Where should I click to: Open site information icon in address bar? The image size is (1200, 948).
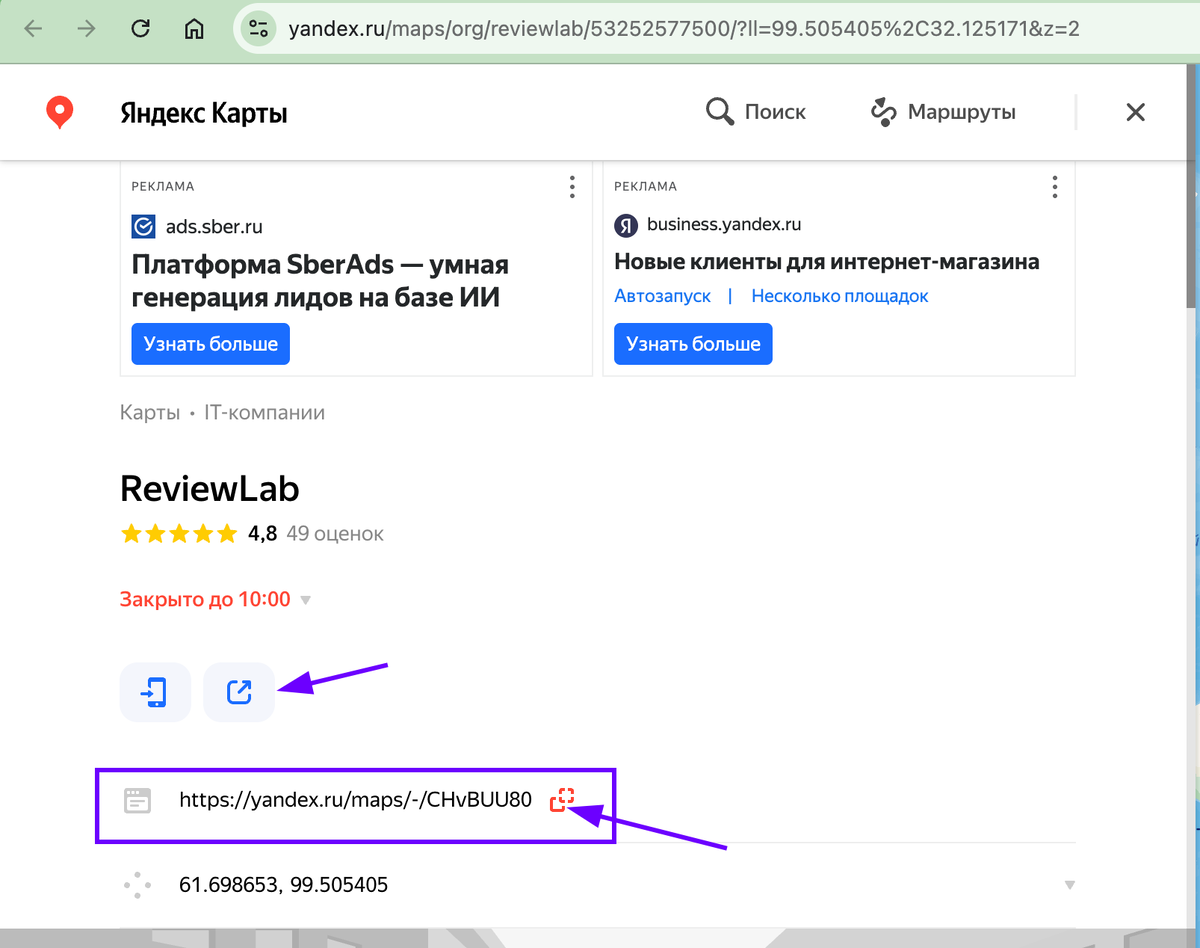point(258,28)
